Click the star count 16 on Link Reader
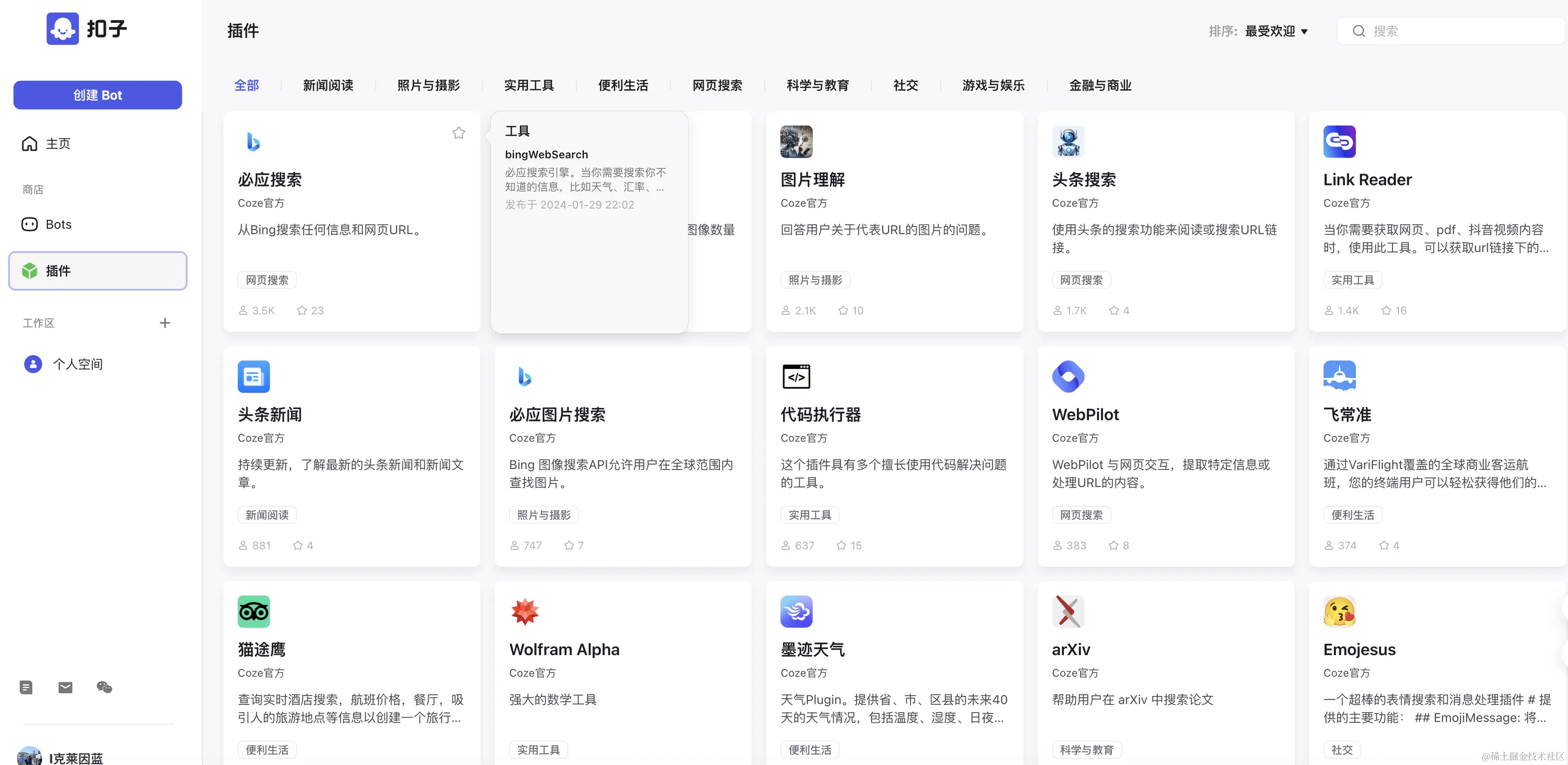Viewport: 1568px width, 765px height. 1394,310
